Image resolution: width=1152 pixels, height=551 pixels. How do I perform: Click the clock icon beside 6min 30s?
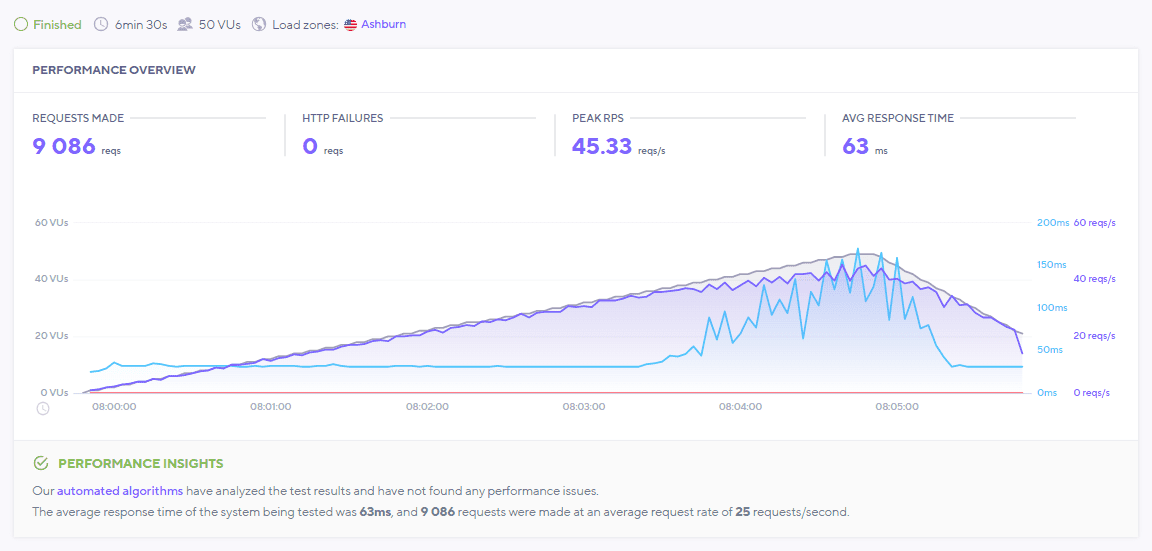101,24
